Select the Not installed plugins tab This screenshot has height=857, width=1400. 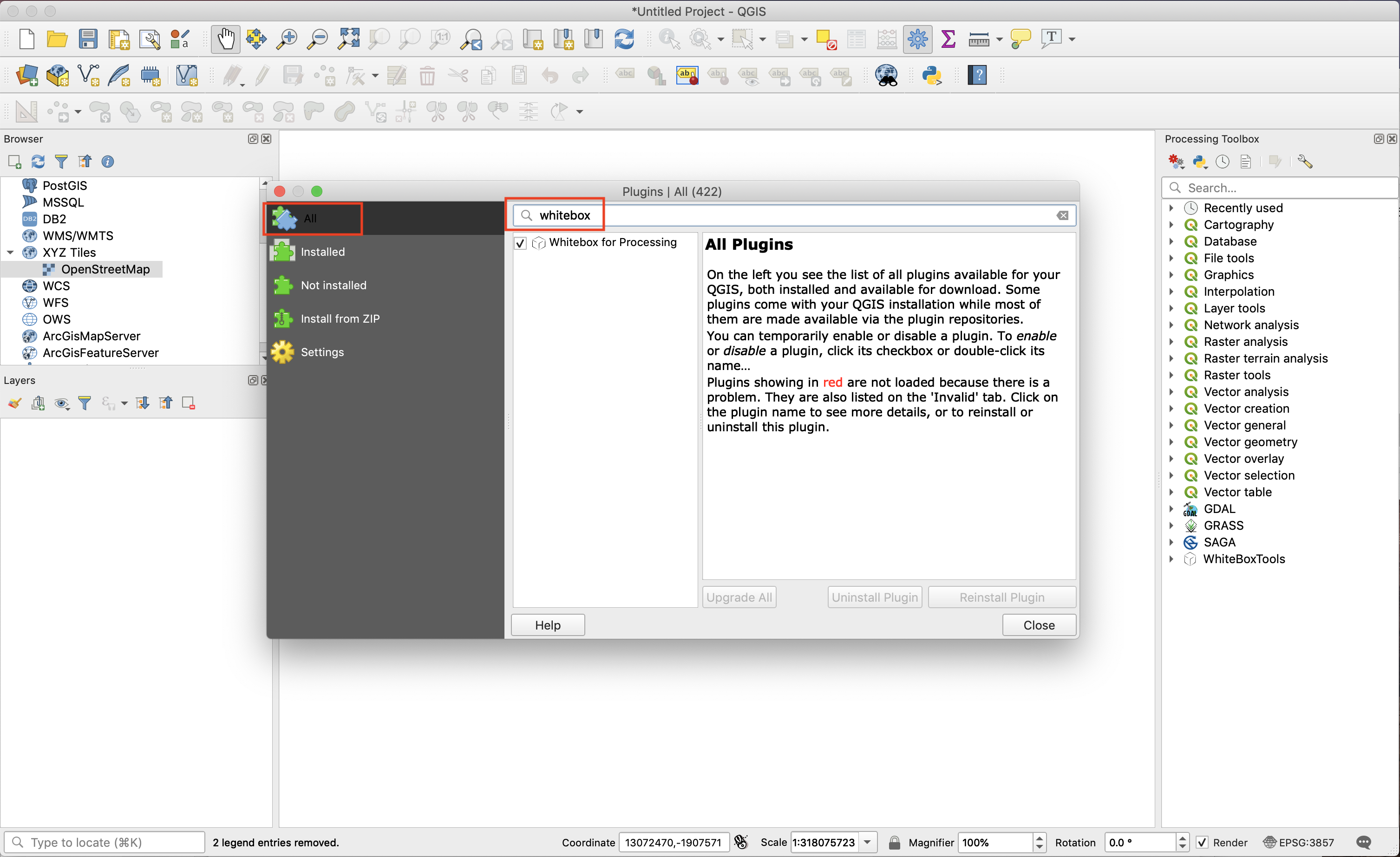pos(386,285)
